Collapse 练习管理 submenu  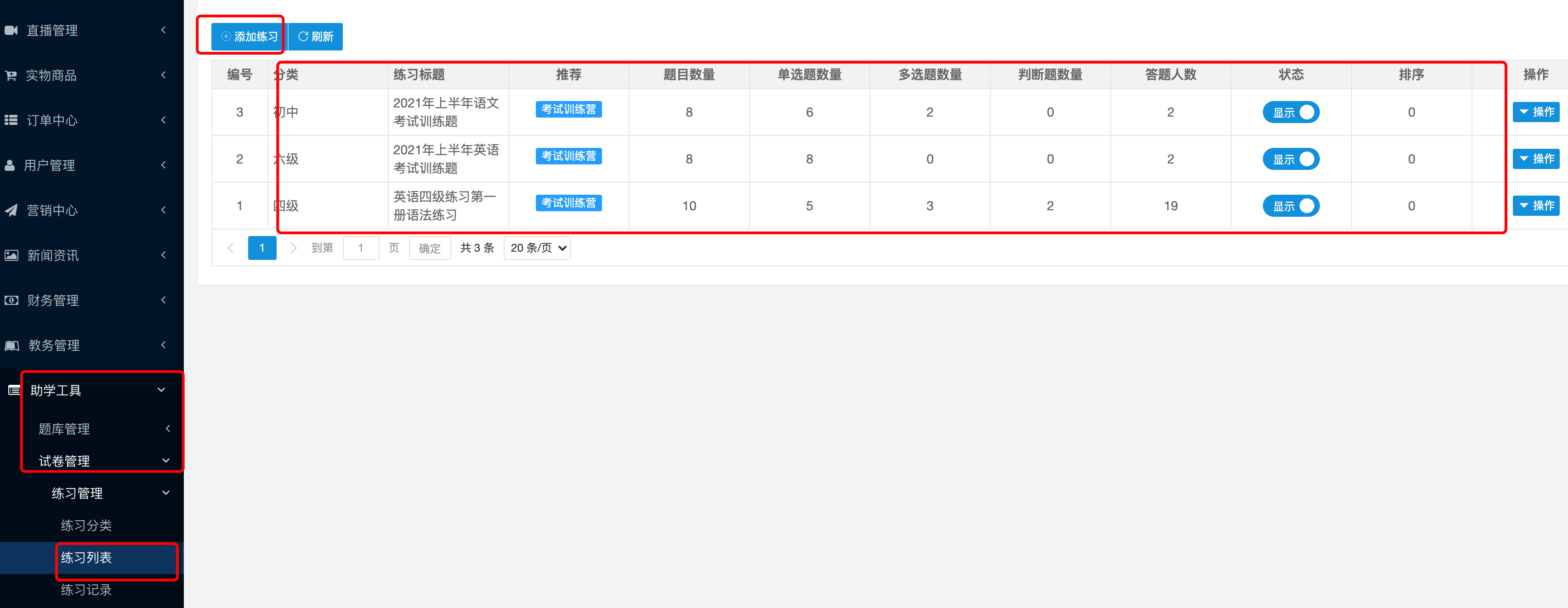point(92,493)
